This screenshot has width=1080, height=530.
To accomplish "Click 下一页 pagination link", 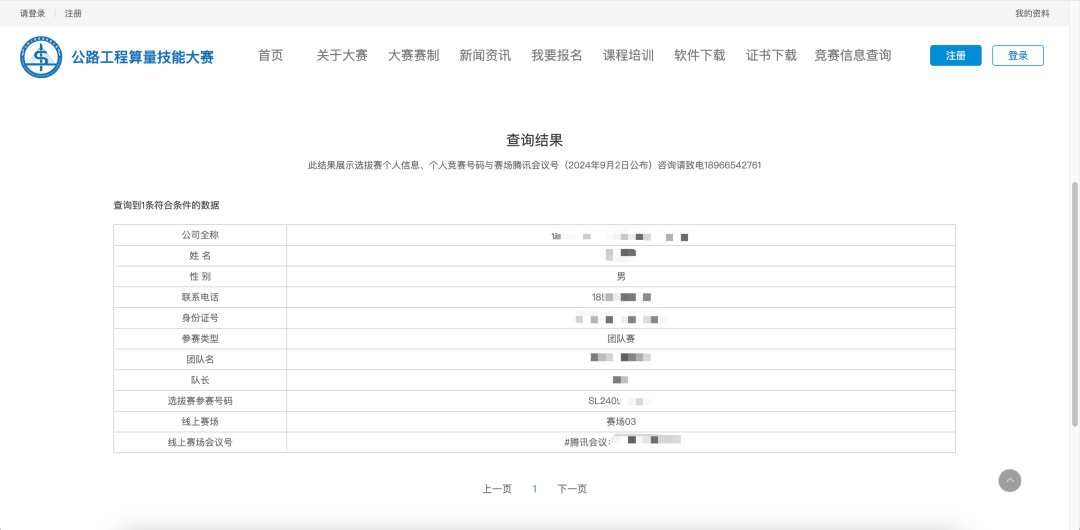I will coord(572,489).
